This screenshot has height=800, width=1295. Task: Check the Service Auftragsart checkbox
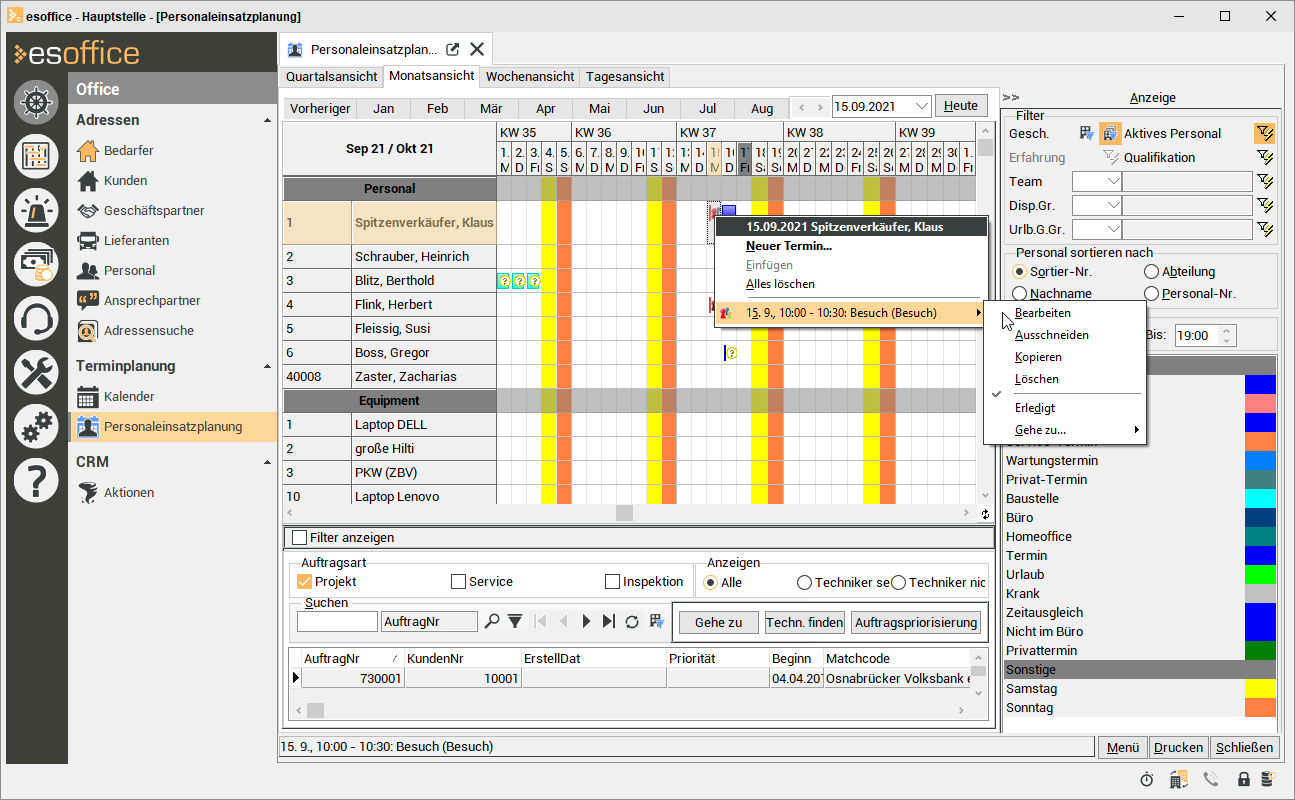pos(458,581)
